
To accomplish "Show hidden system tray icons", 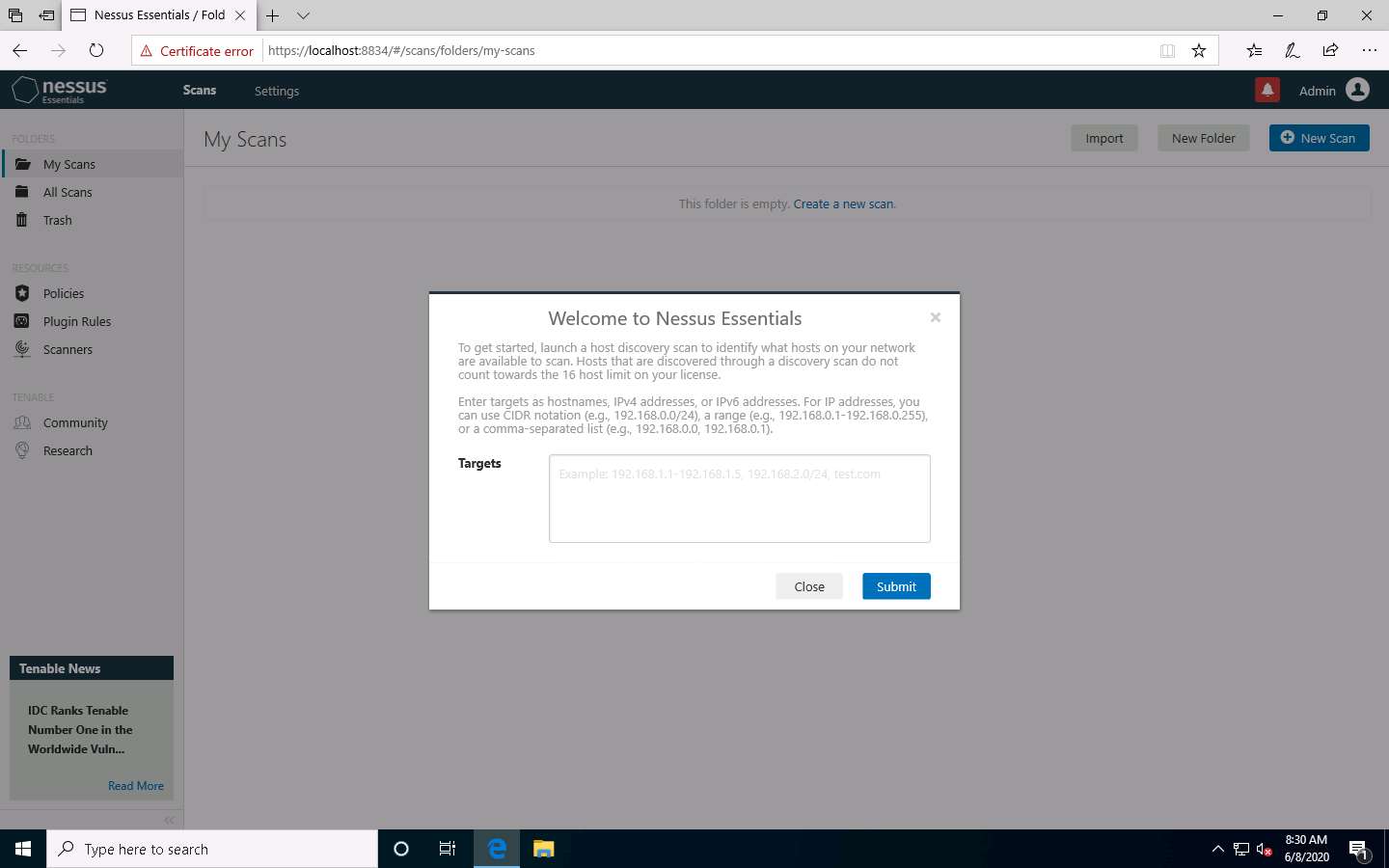I will (1217, 849).
